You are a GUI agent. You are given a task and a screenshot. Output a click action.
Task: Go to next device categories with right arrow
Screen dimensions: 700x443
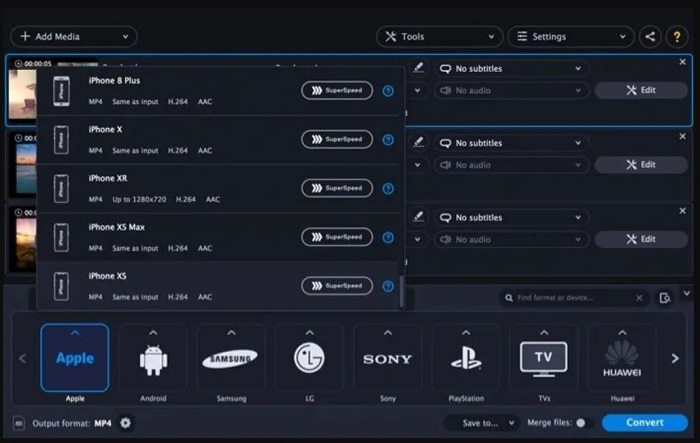tap(675, 358)
